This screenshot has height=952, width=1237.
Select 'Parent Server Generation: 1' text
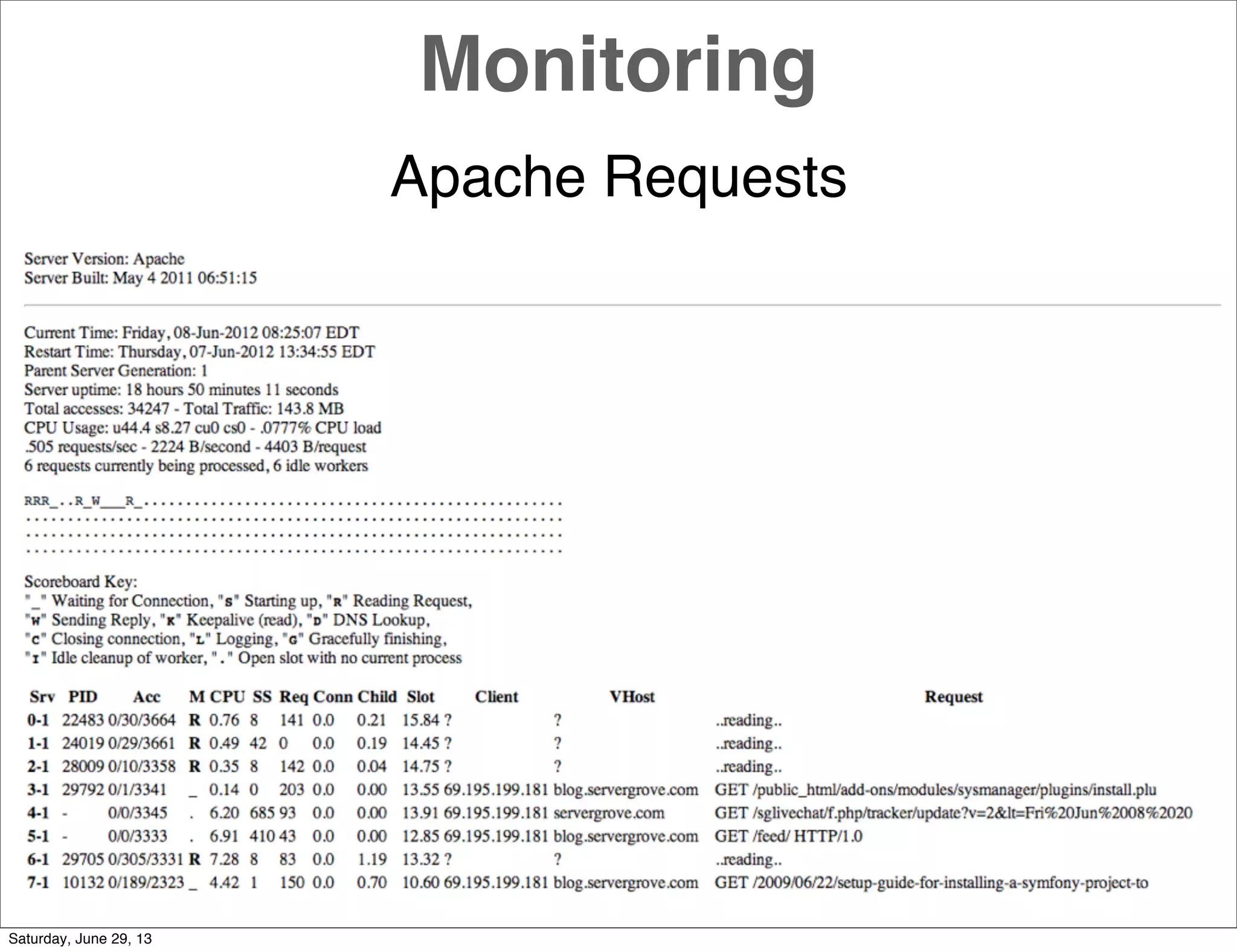[116, 371]
